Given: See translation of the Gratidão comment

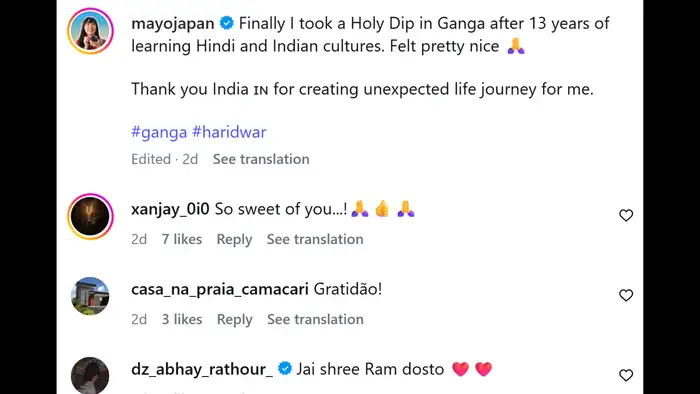Looking at the screenshot, I should click(316, 319).
